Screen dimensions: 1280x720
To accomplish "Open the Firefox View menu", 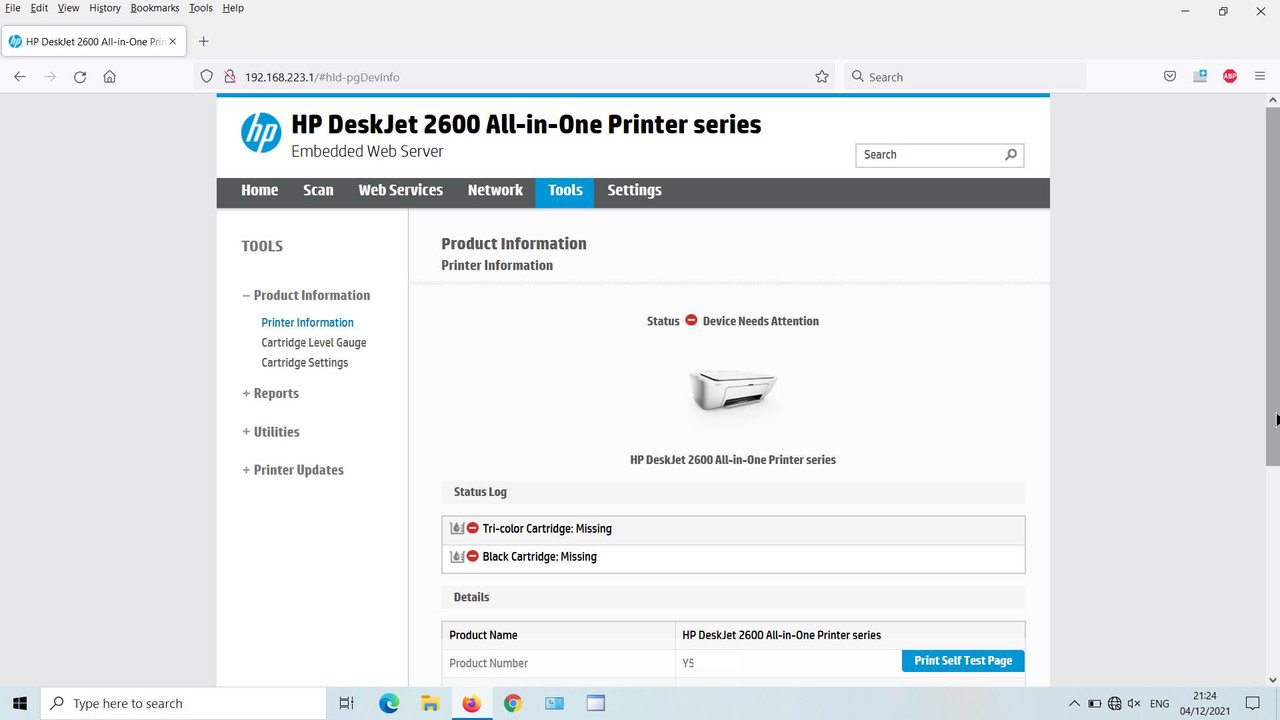I will [x=68, y=8].
